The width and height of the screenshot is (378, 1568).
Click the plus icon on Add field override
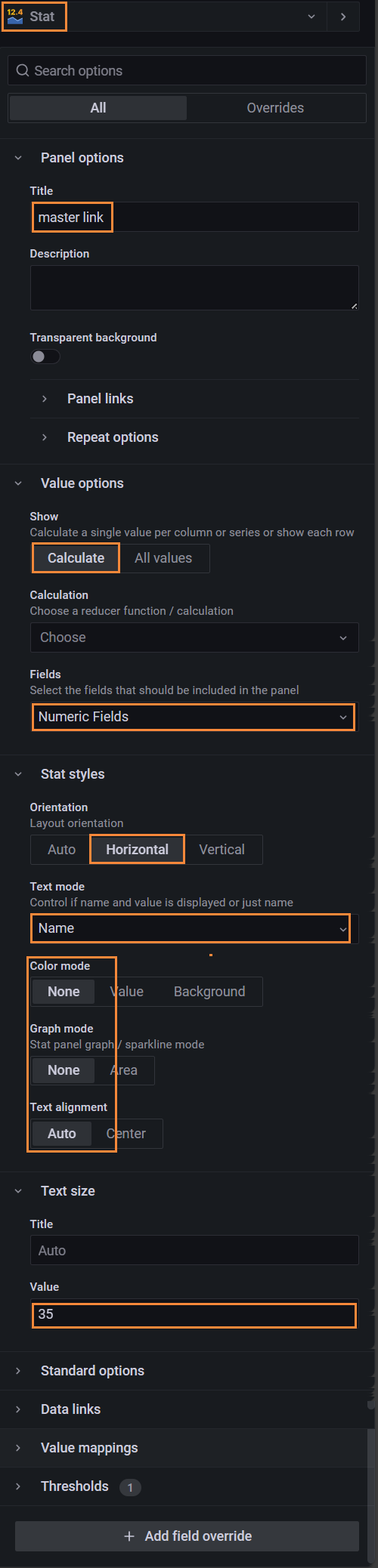[x=129, y=1536]
